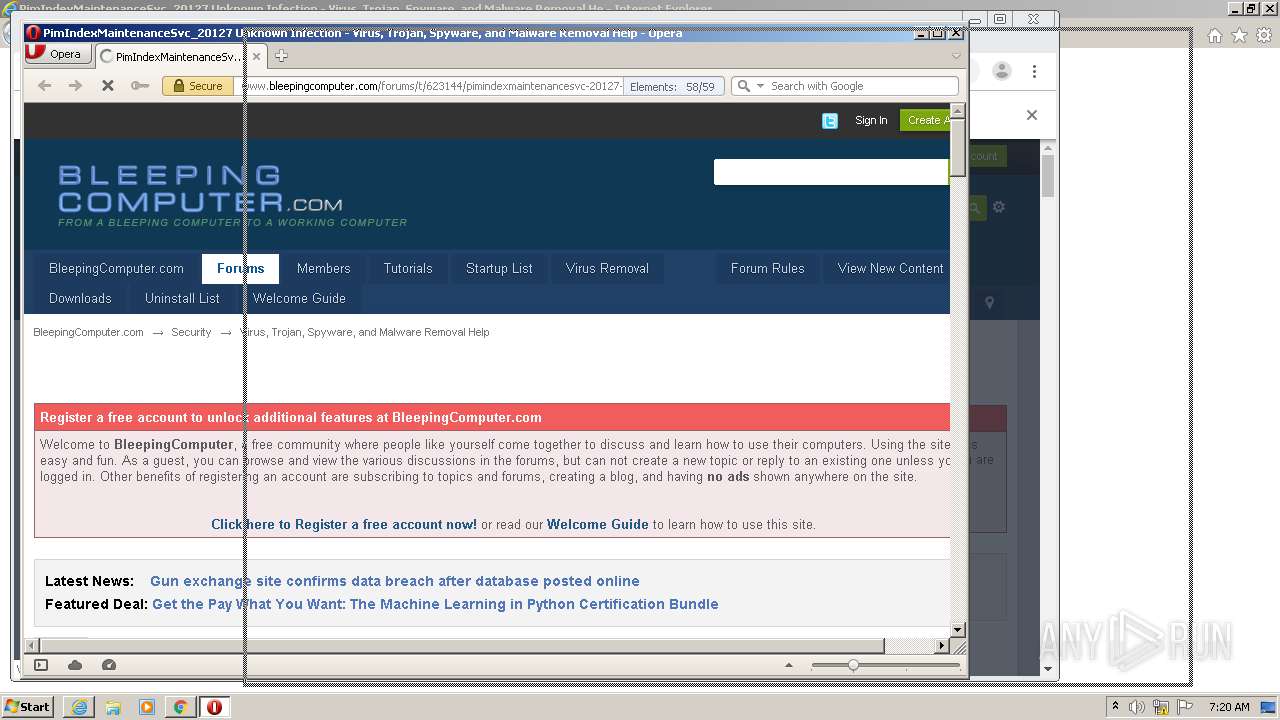This screenshot has width=1280, height=720.
Task: Open Windows Media Player taskbar icon
Action: pos(147,707)
